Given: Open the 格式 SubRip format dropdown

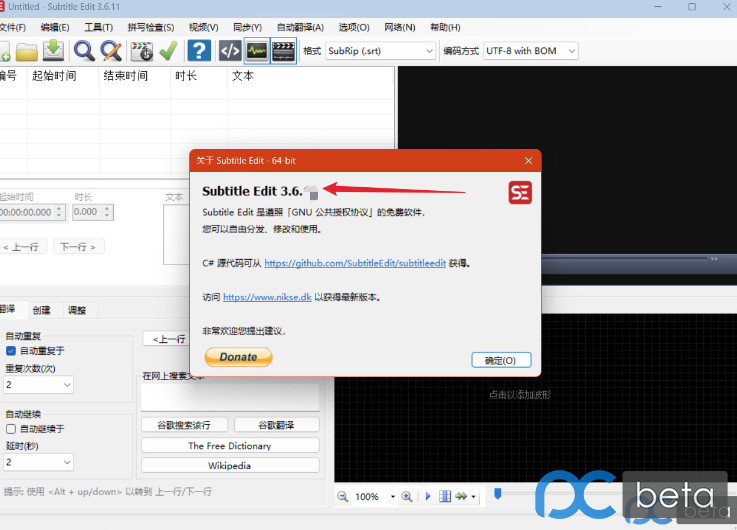Looking at the screenshot, I should tap(380, 51).
